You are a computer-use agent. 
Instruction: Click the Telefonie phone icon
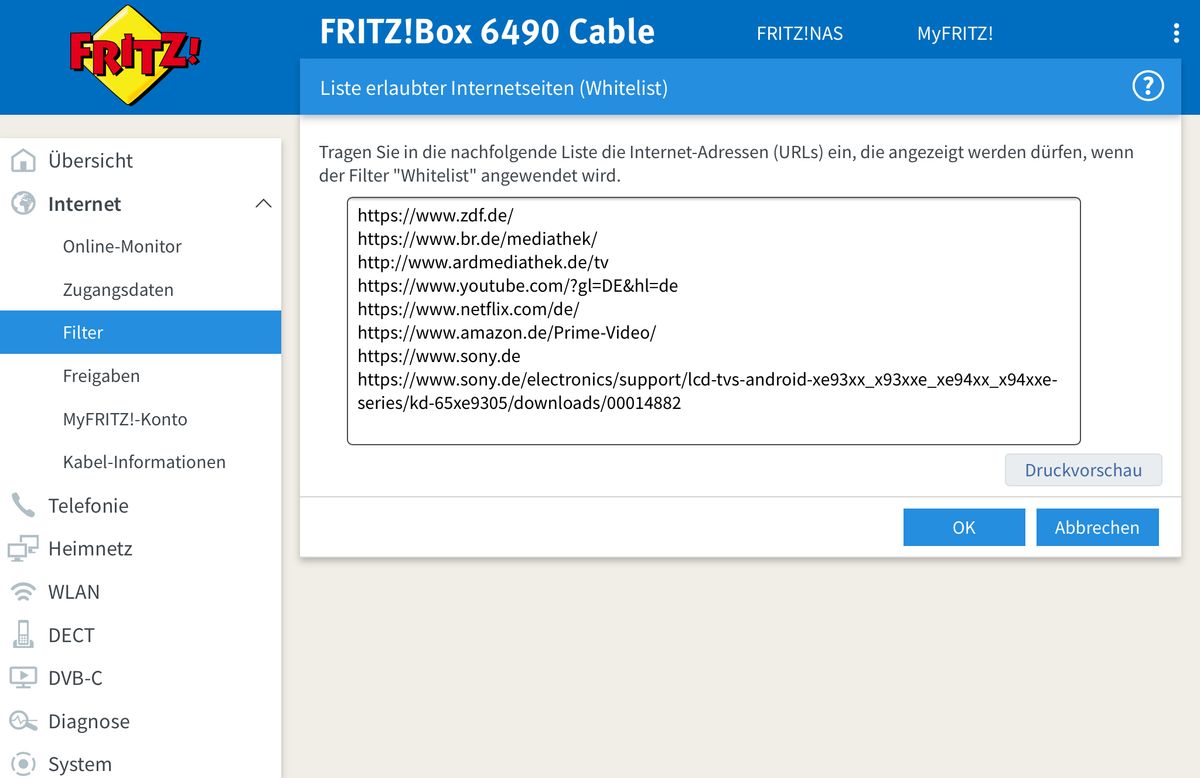[23, 505]
